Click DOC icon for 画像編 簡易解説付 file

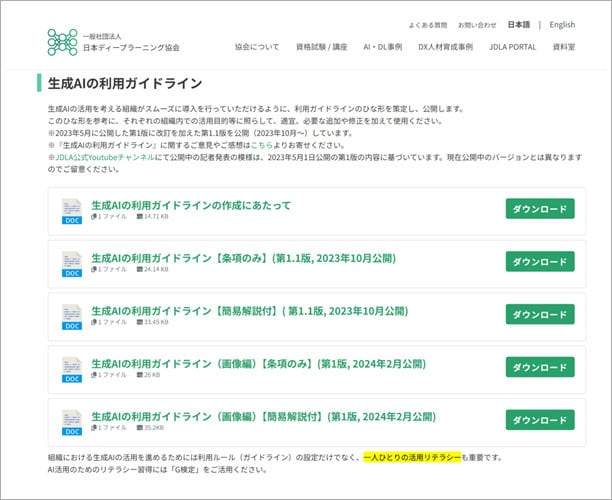(x=72, y=422)
